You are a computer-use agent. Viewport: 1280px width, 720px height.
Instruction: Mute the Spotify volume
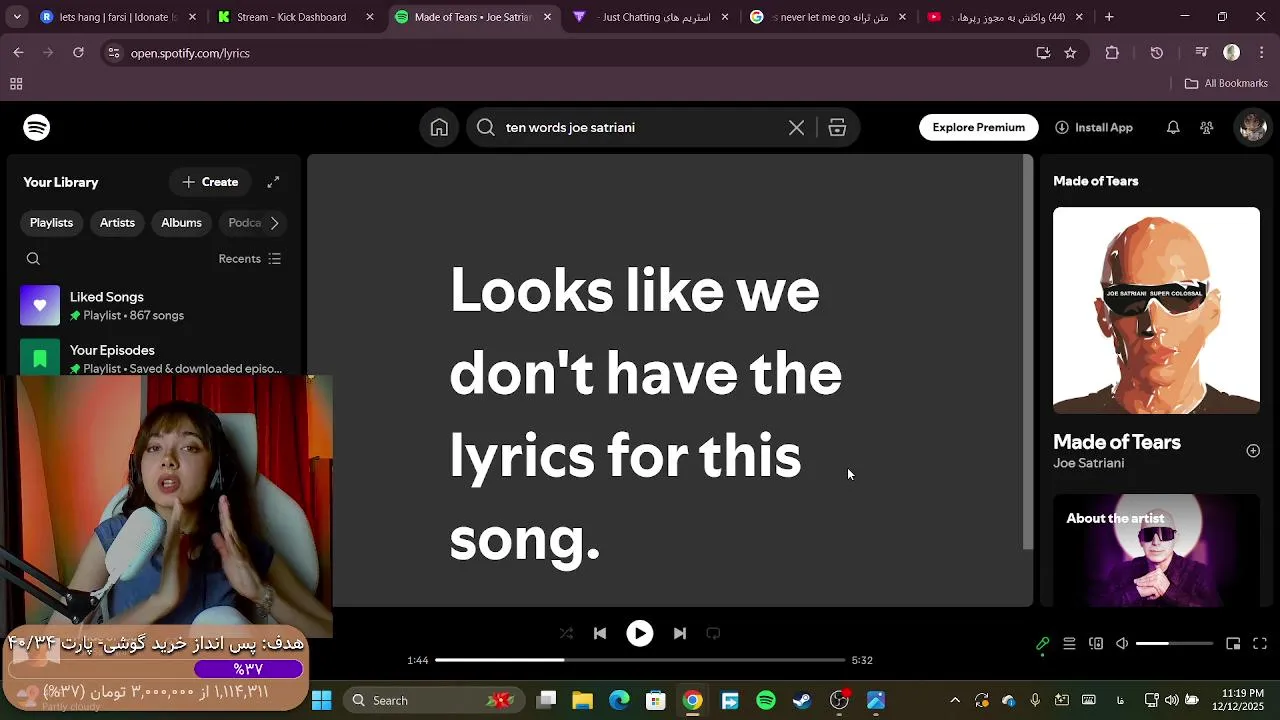click(x=1122, y=644)
